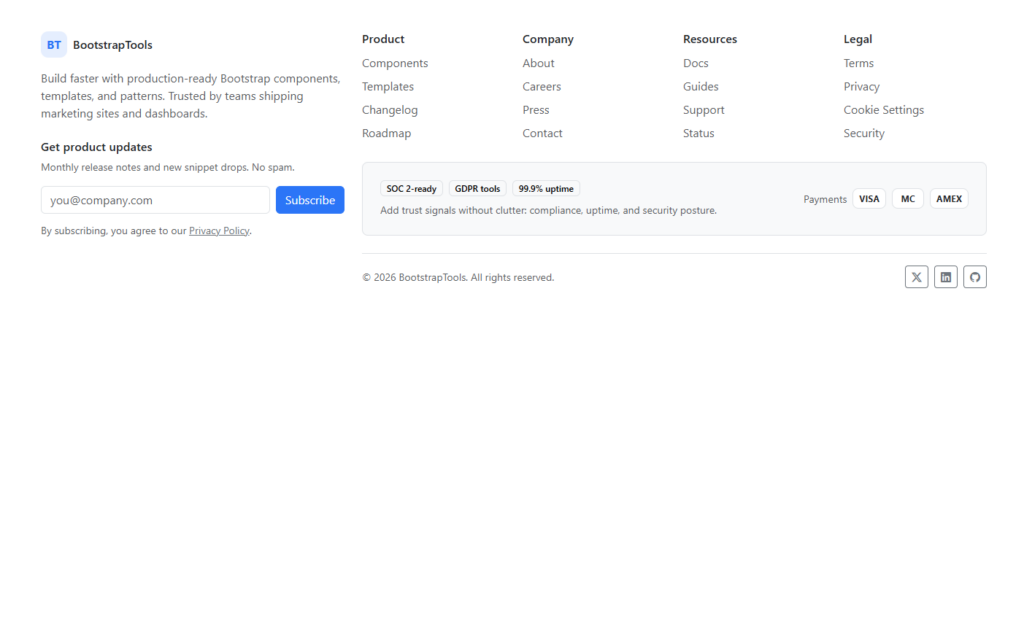This screenshot has width=1024, height=631.
Task: Click the SOC 2-ready badge
Action: 411,189
